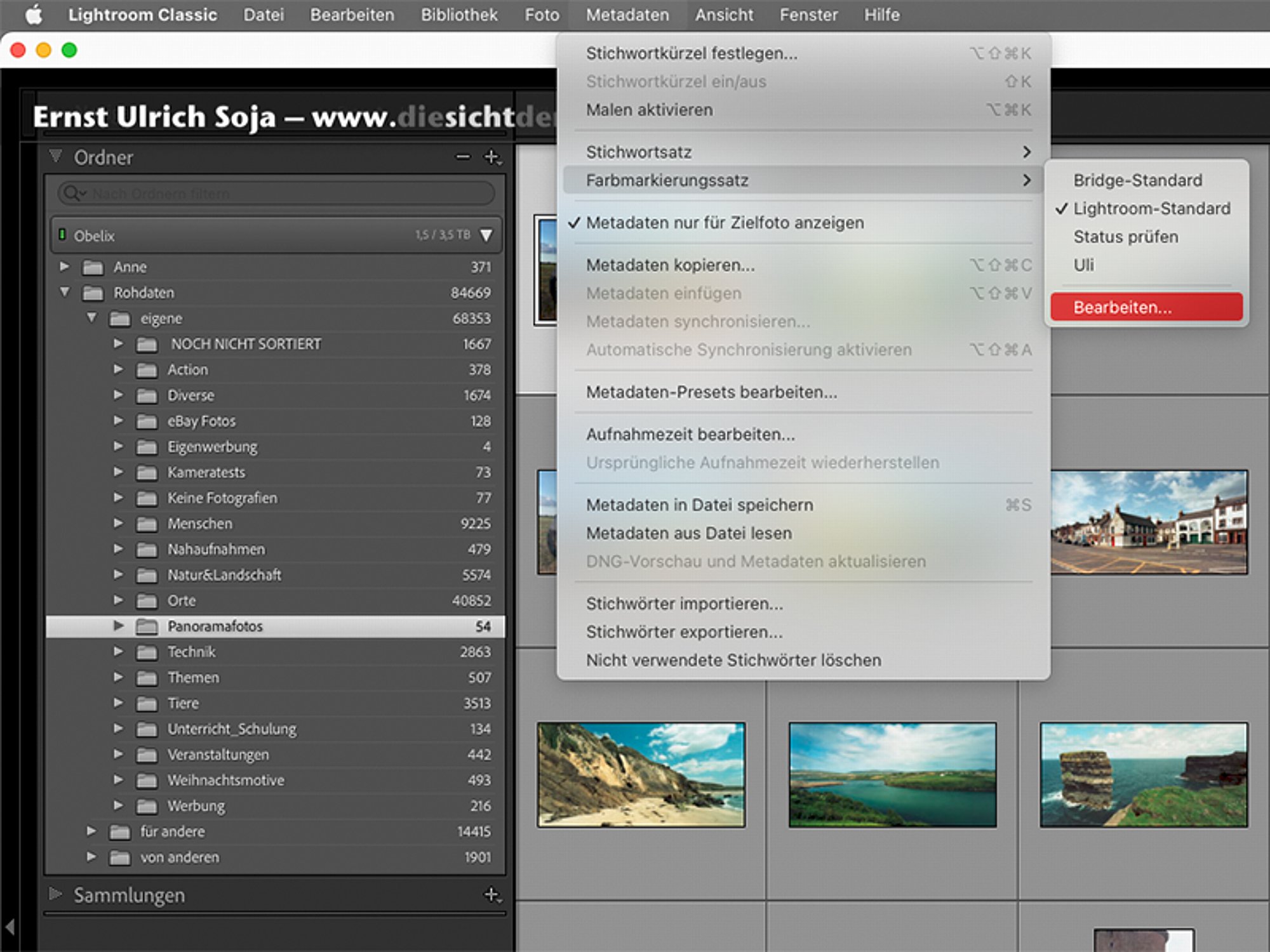This screenshot has height=952, width=1270.
Task: Collapse the Rohdaten folder
Action: [64, 292]
